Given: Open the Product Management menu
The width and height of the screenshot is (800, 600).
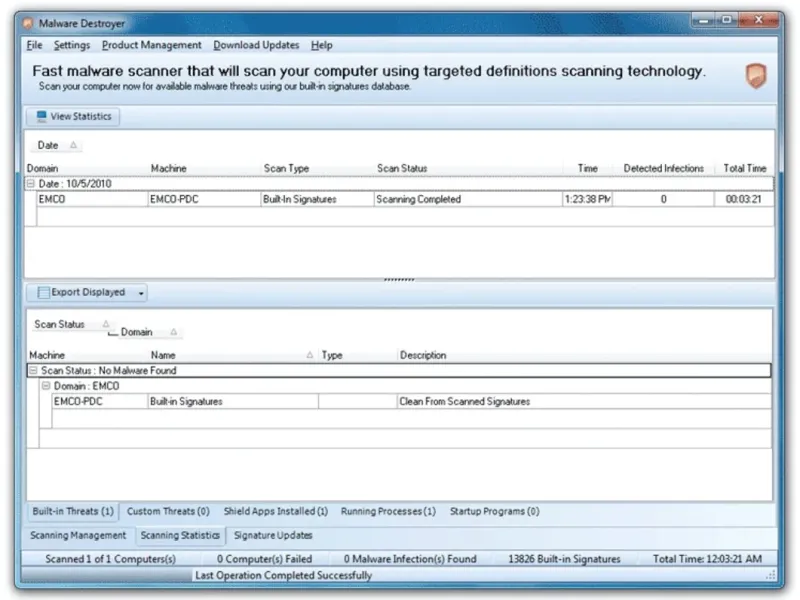Looking at the screenshot, I should (151, 45).
